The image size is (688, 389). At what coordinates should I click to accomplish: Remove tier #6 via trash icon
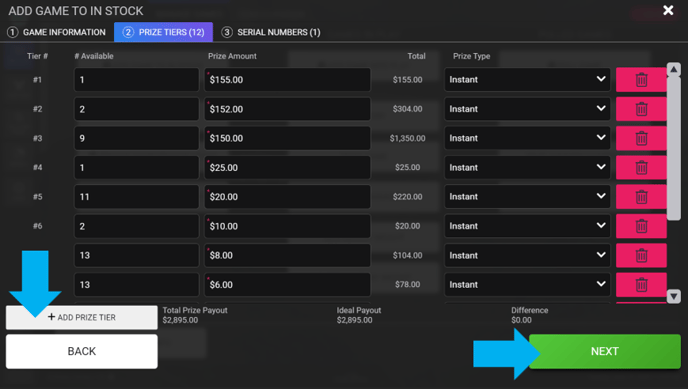(x=641, y=226)
